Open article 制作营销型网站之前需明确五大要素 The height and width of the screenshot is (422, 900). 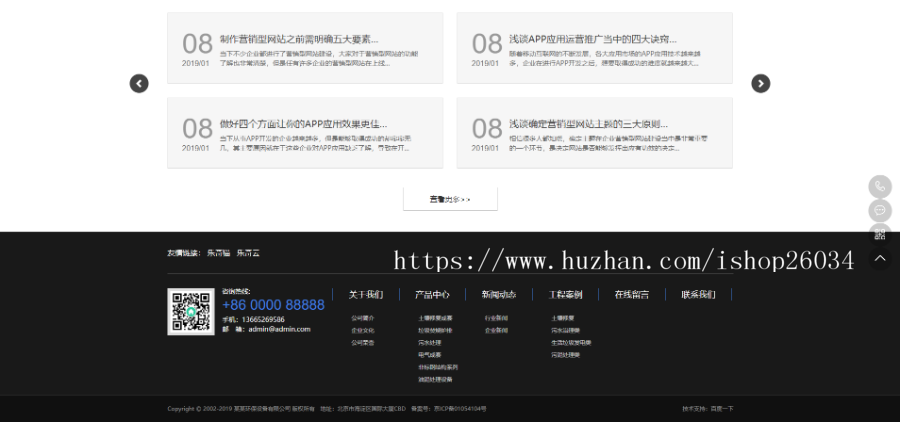[x=299, y=40]
